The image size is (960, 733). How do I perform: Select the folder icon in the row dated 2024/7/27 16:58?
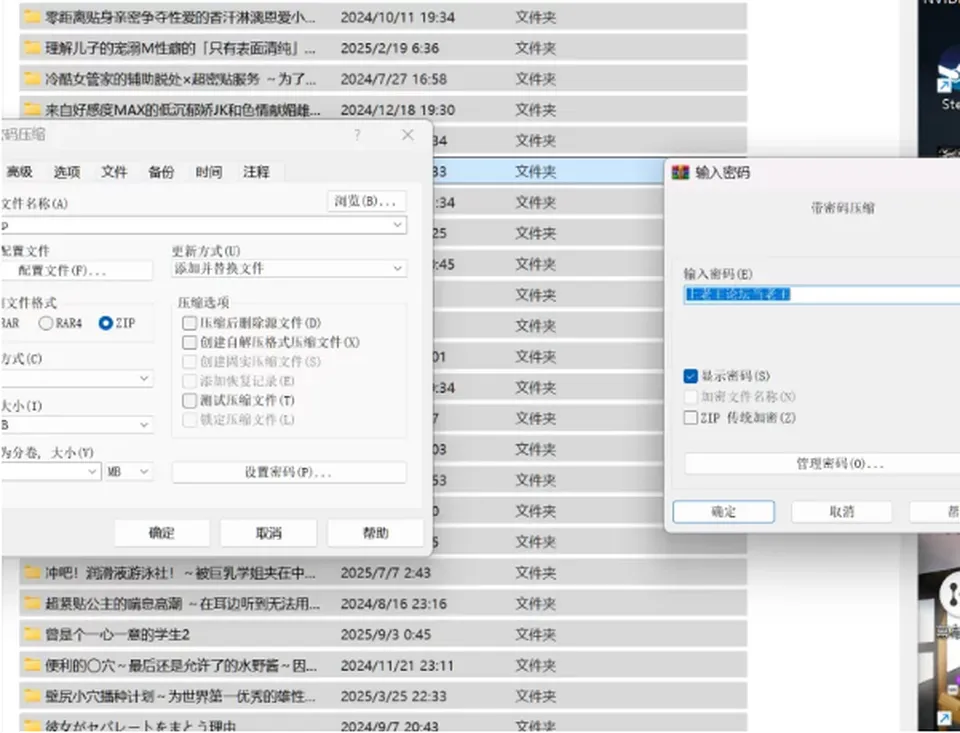pyautogui.click(x=31, y=79)
